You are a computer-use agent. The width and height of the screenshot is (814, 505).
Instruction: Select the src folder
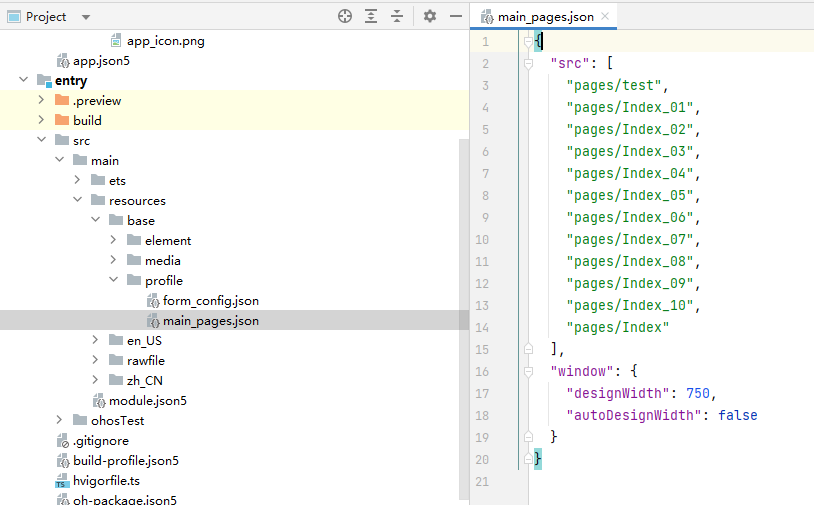82,141
